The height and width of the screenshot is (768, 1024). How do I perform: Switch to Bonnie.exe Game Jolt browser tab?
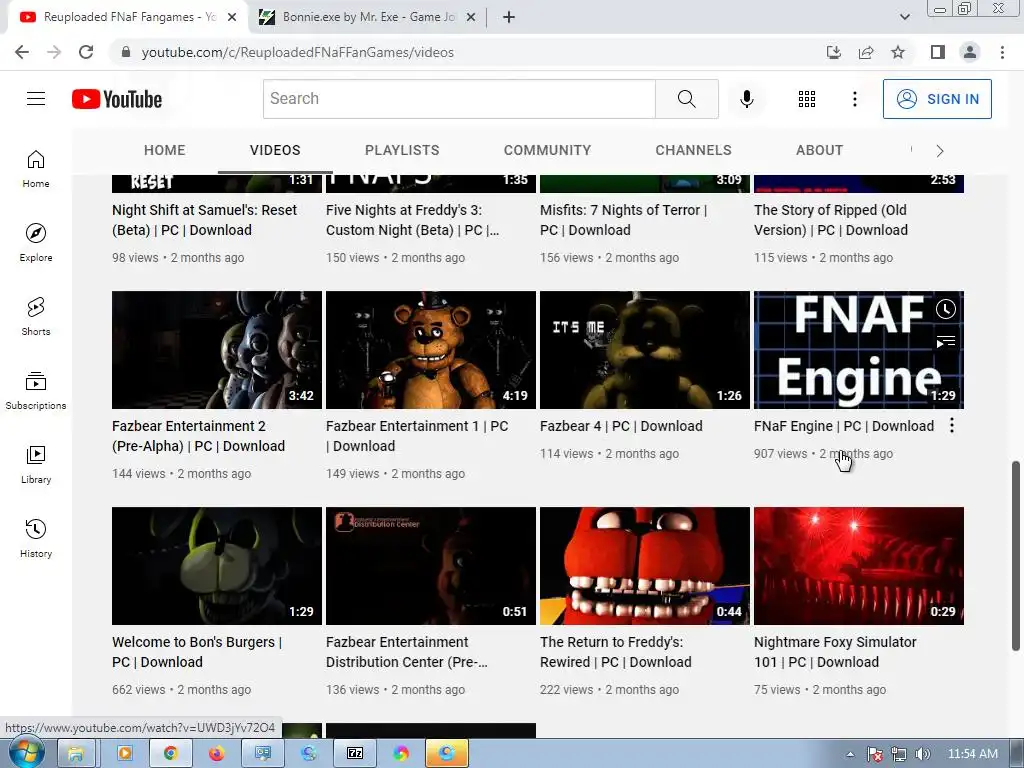(368, 17)
